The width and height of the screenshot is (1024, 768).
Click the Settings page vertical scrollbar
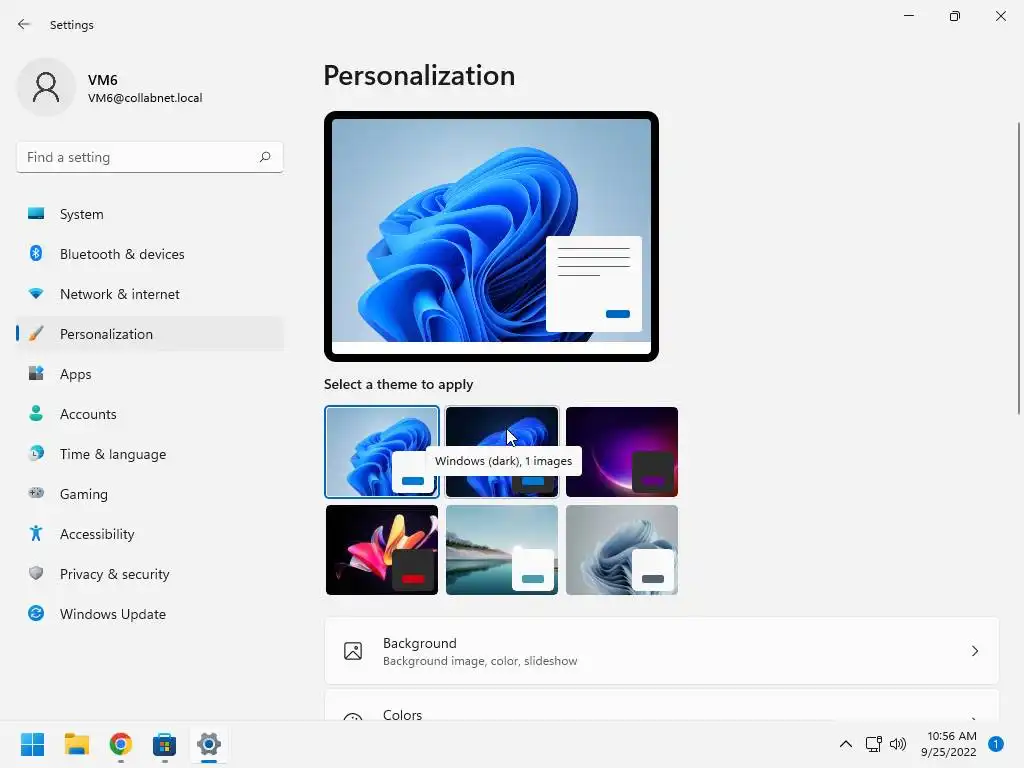(1018, 268)
